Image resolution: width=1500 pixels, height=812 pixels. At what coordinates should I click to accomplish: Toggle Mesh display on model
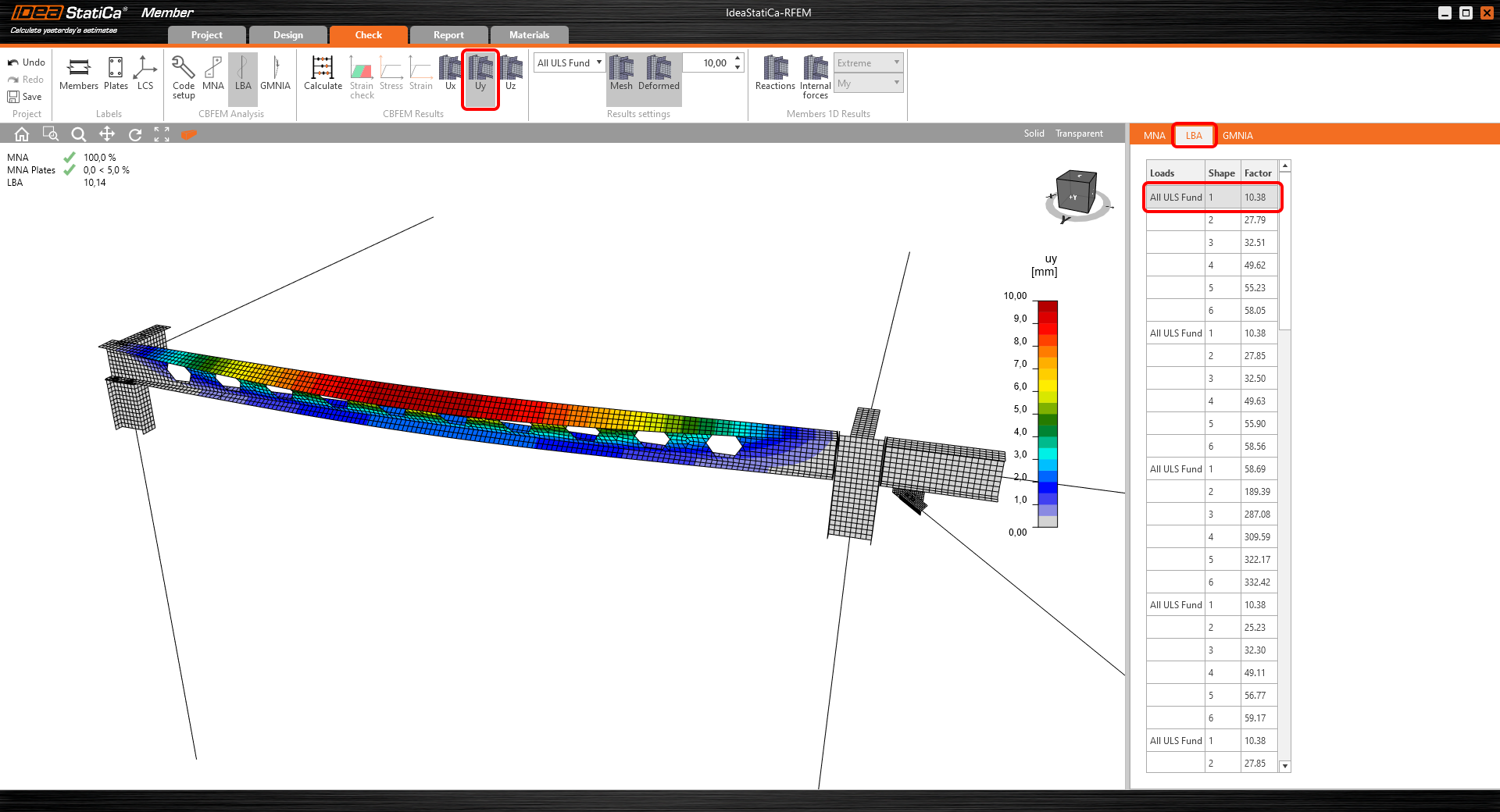[621, 73]
